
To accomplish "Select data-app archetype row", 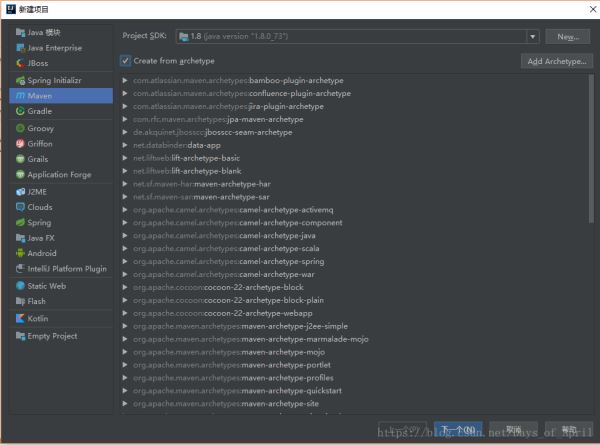I will point(354,145).
